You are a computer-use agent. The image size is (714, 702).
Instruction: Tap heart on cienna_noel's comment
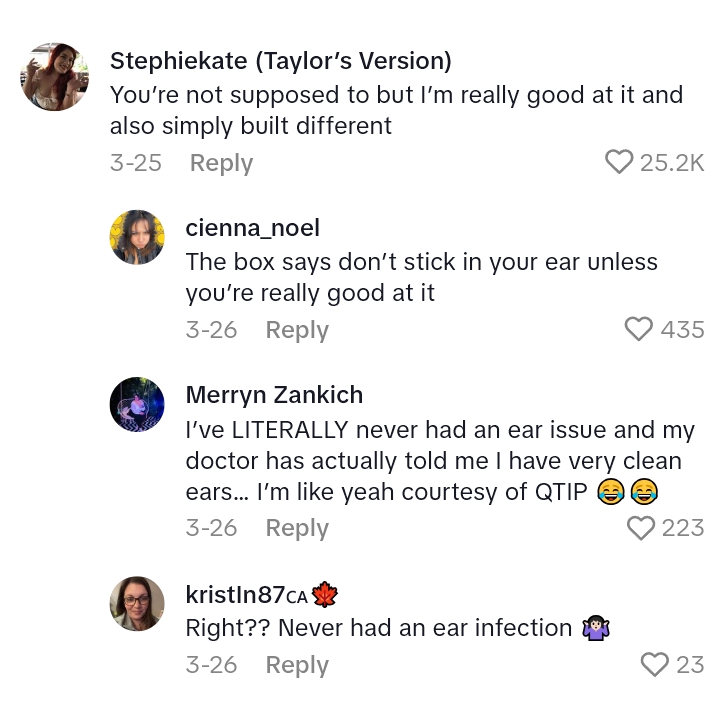click(x=638, y=329)
